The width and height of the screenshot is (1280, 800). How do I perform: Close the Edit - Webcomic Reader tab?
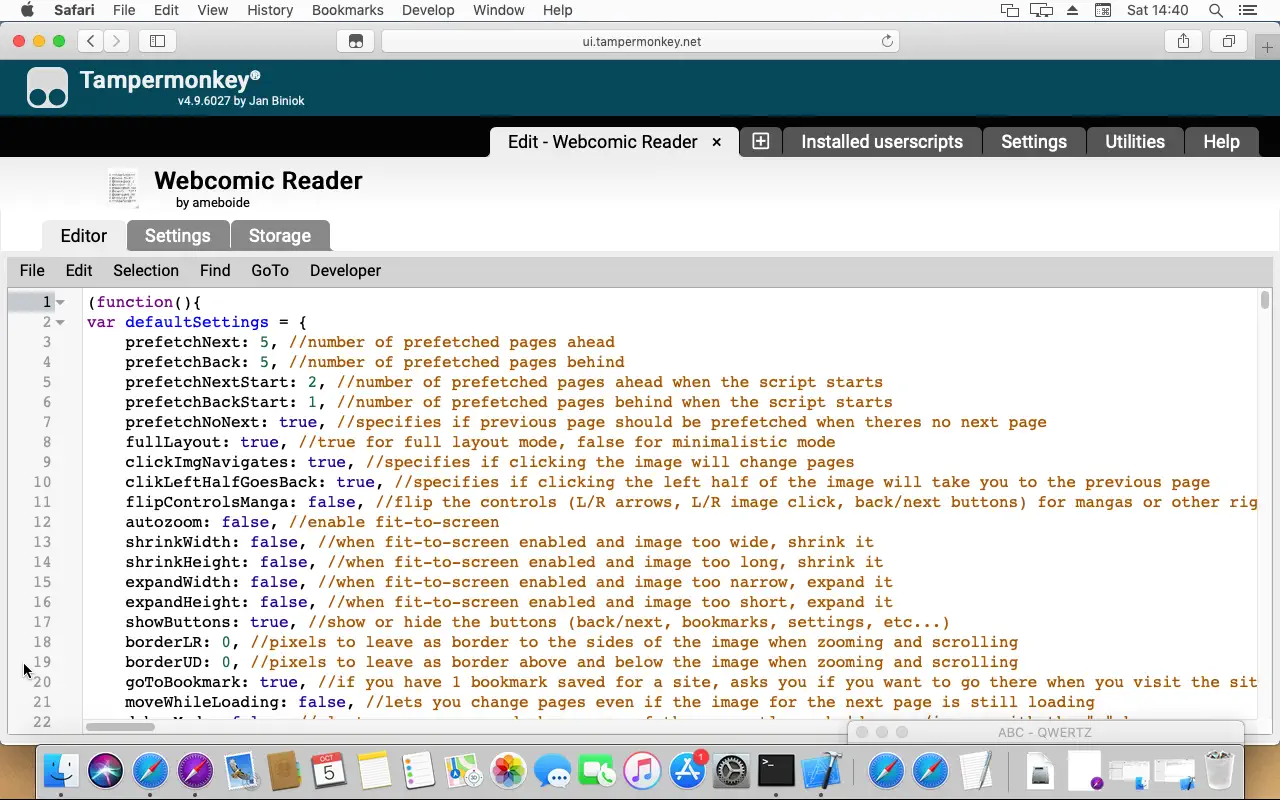(716, 142)
